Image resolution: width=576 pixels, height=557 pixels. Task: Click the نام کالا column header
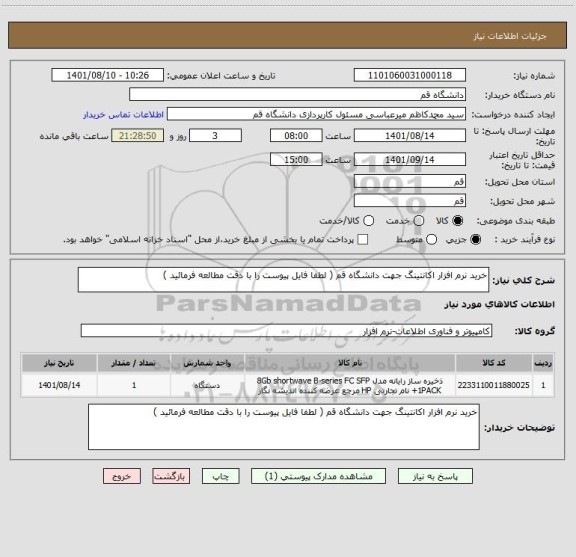point(350,363)
